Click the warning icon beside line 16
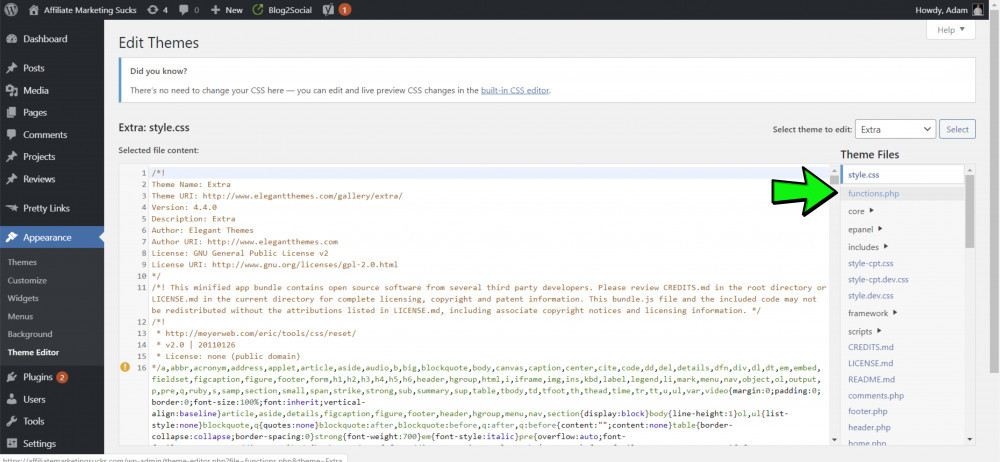Viewport: 1000px width, 462px height. coord(125,367)
